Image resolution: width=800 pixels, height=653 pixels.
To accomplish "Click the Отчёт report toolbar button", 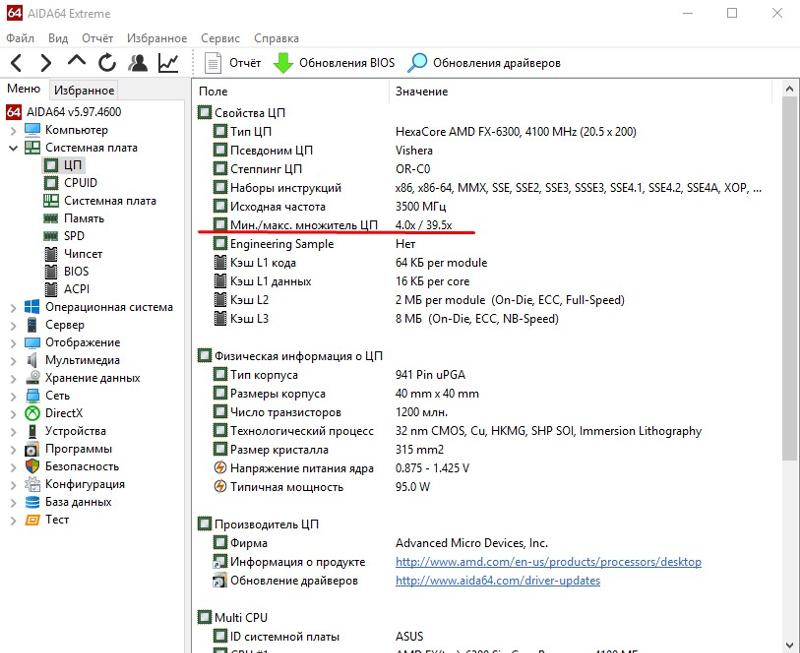I will (233, 63).
